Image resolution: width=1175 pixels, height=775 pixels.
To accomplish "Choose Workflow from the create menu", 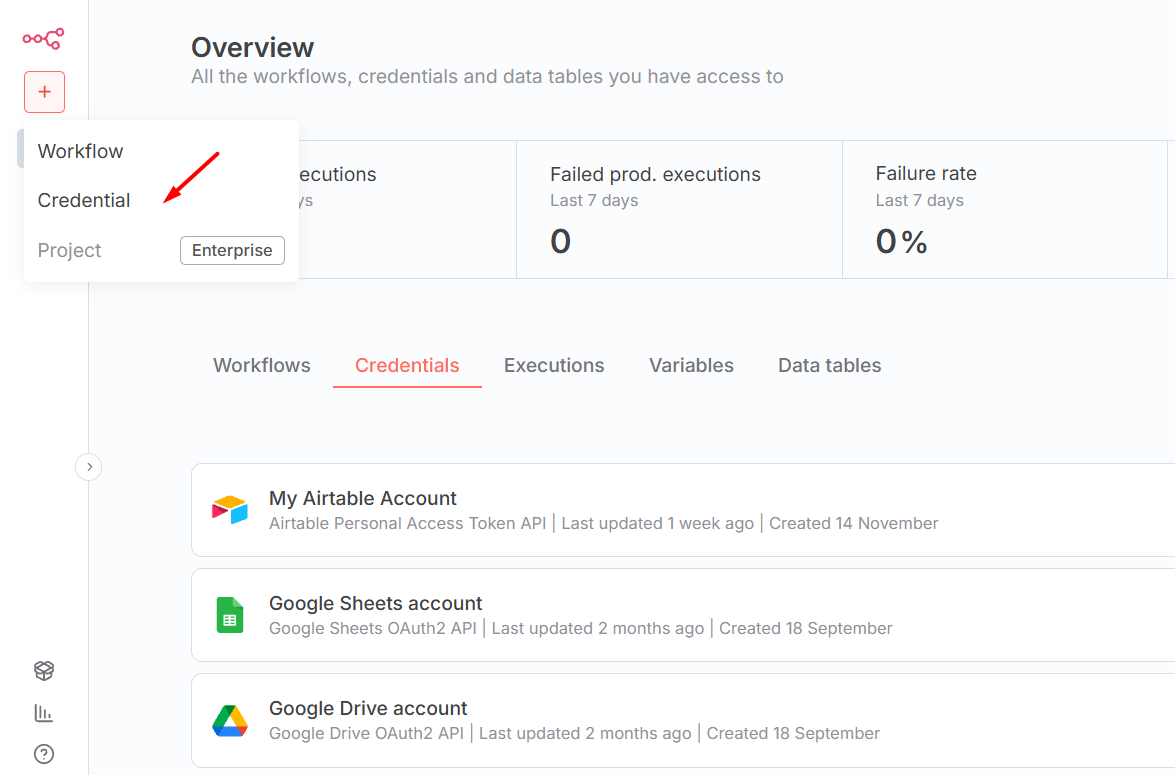I will 80,151.
